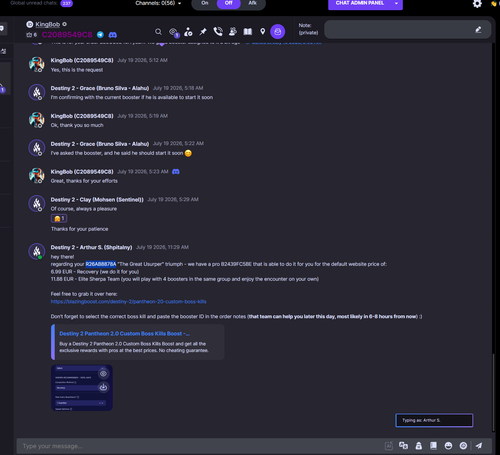
Task: Click the '6.99 EUR - Recovery' line
Action: pos(95,272)
